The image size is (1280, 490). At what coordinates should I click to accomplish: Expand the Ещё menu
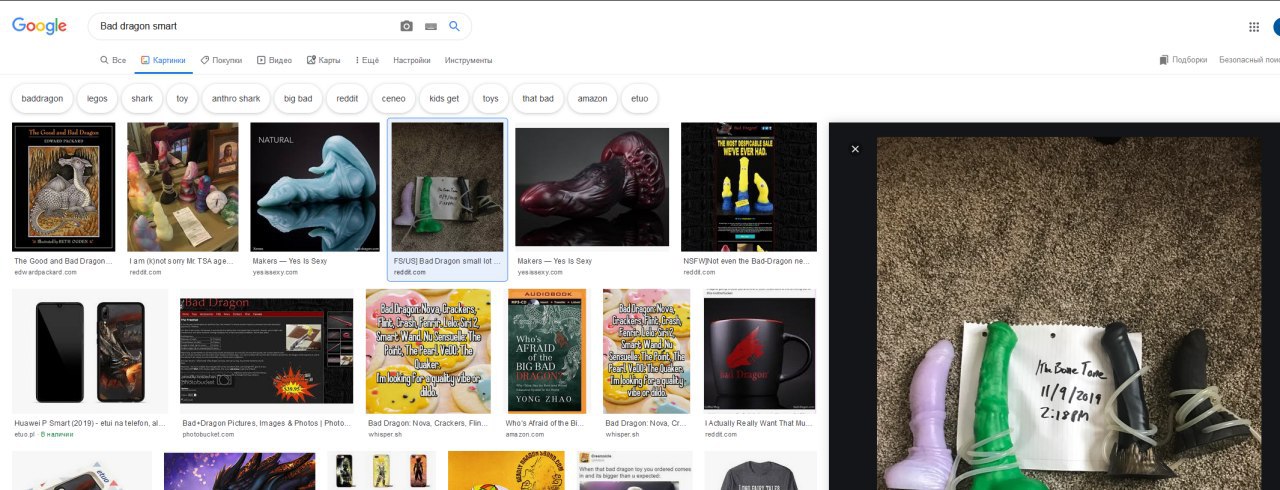(366, 60)
